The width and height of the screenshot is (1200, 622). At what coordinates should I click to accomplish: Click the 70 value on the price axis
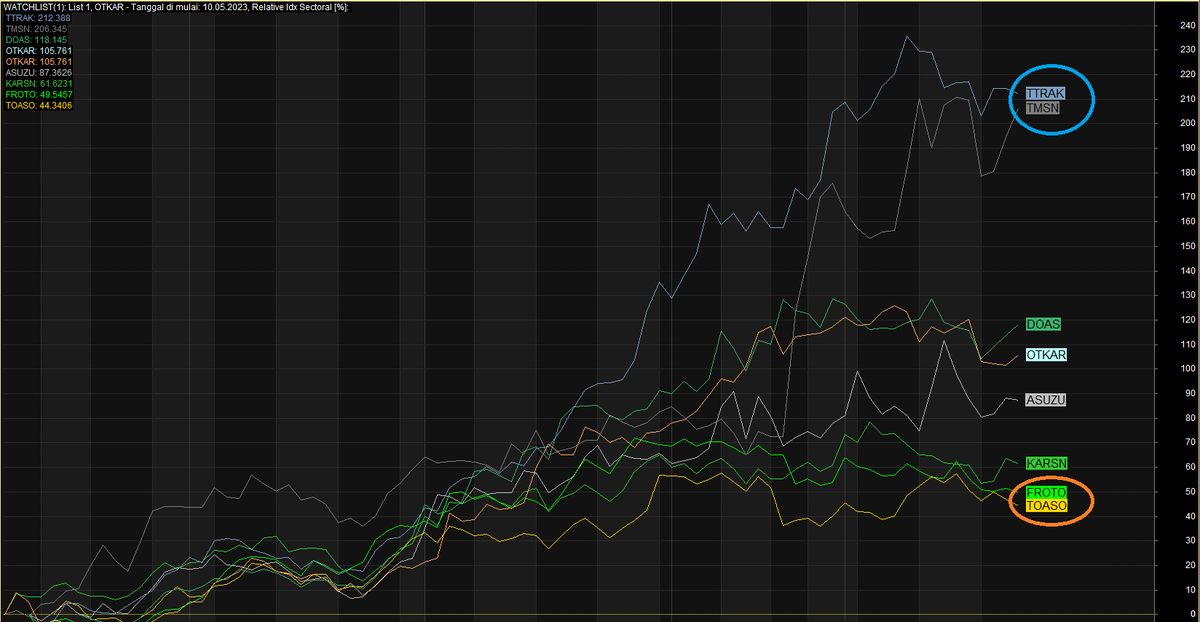pos(1190,442)
